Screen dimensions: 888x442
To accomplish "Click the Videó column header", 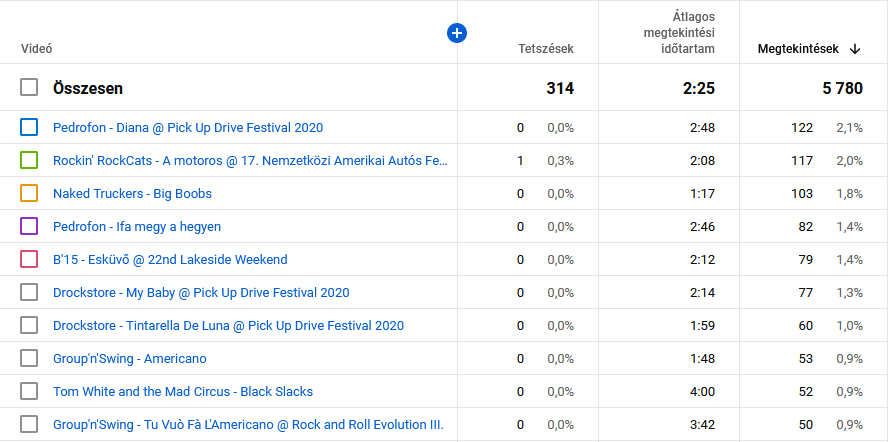I will click(37, 48).
